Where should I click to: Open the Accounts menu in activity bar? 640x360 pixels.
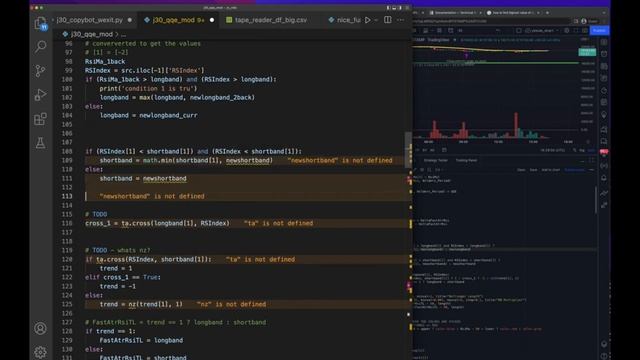pyautogui.click(x=40, y=328)
